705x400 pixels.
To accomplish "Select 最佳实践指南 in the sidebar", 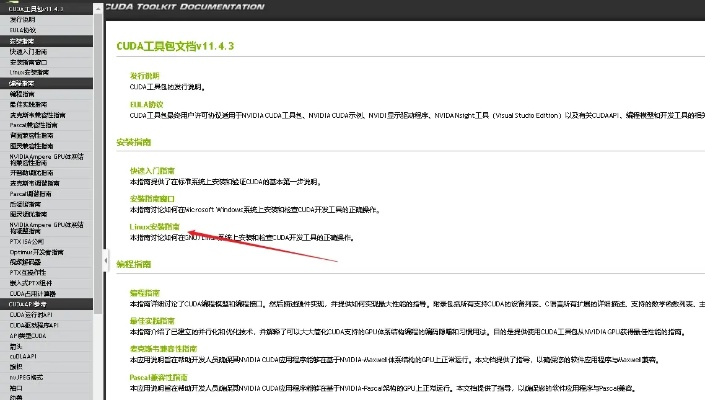I will click(x=30, y=104).
